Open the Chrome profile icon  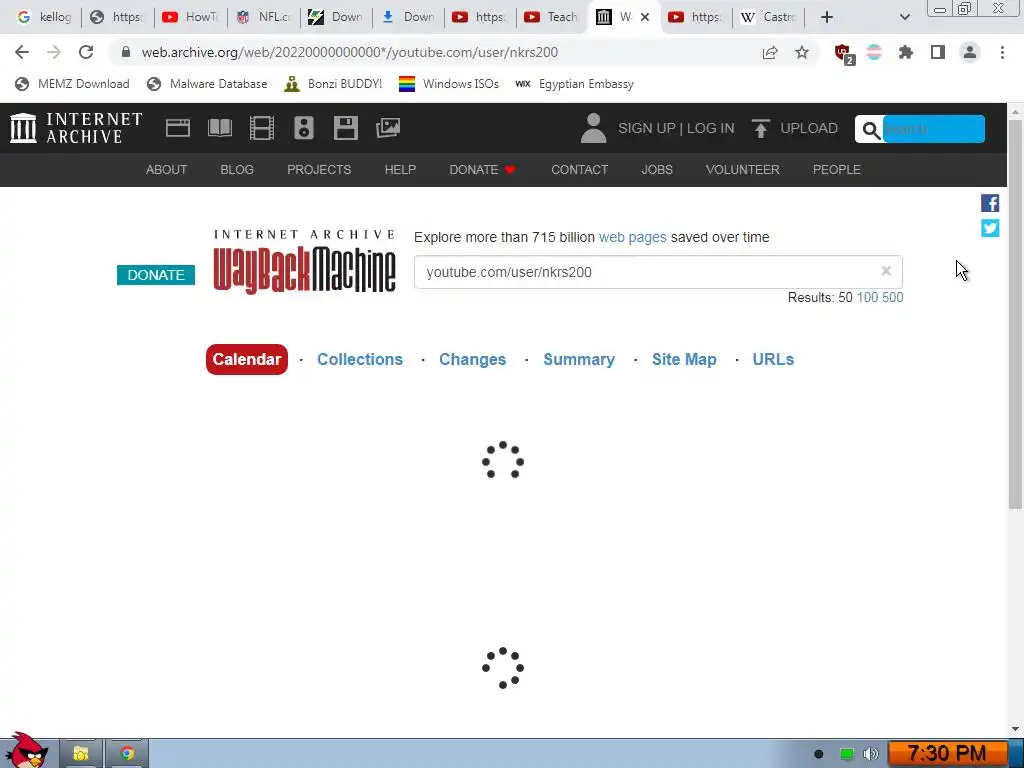point(970,52)
